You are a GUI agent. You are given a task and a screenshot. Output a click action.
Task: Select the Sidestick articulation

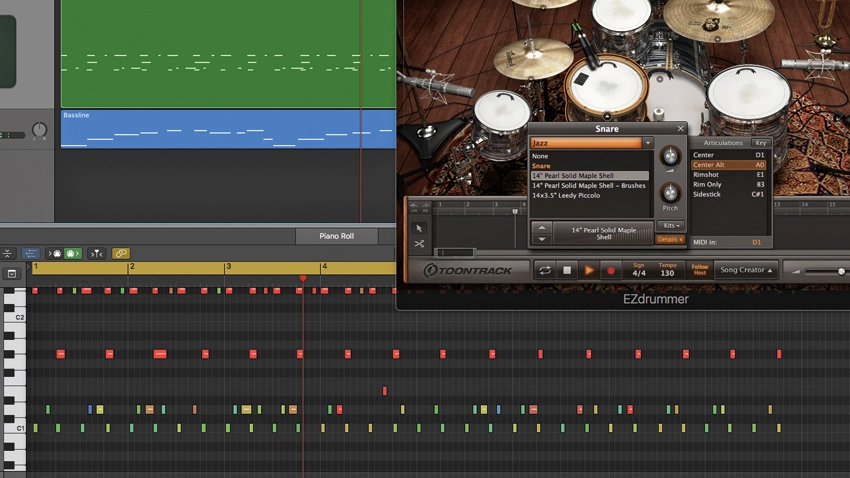[x=728, y=194]
